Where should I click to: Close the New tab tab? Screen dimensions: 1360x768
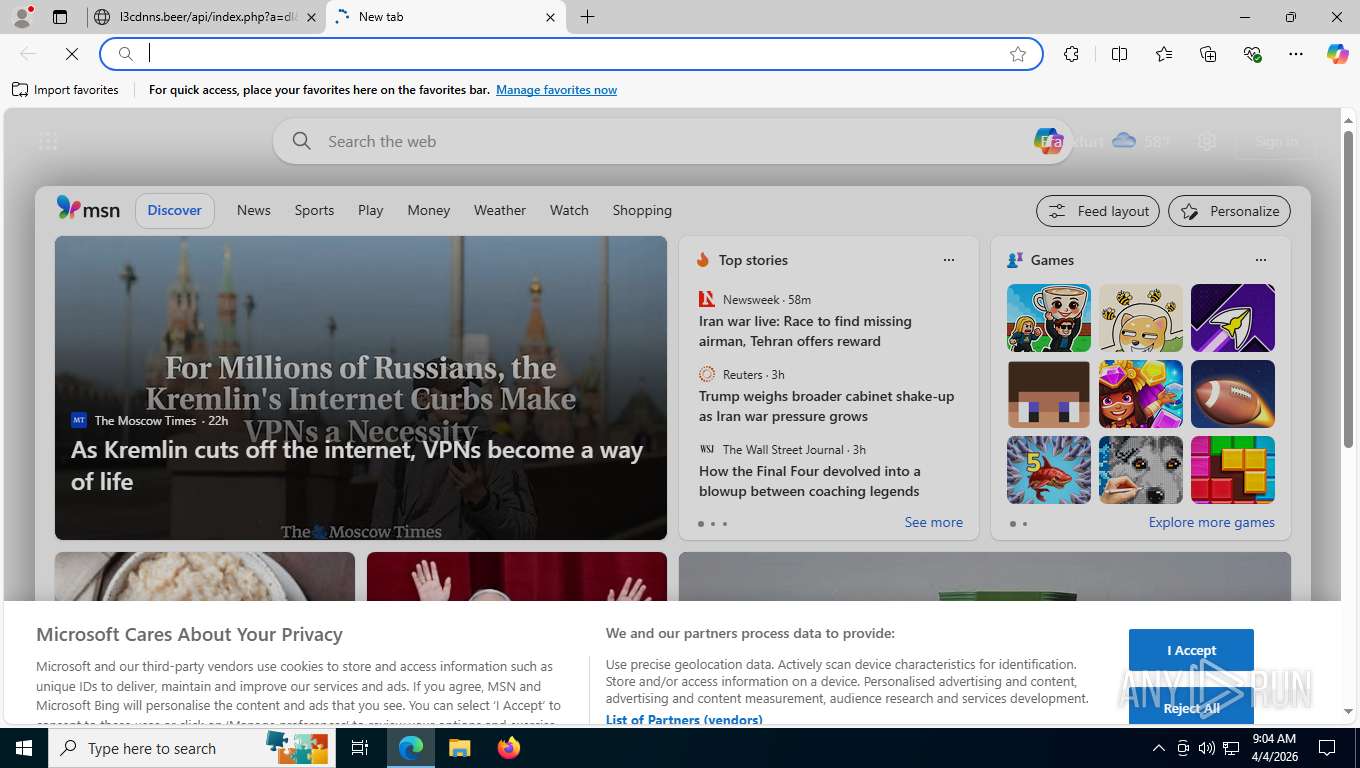tap(550, 17)
